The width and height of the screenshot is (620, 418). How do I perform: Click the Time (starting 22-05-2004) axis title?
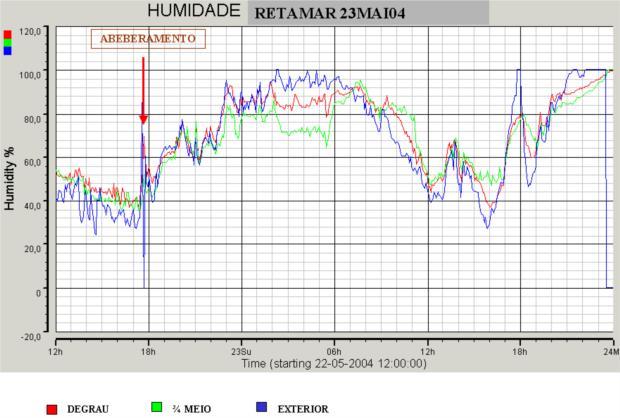coord(334,364)
